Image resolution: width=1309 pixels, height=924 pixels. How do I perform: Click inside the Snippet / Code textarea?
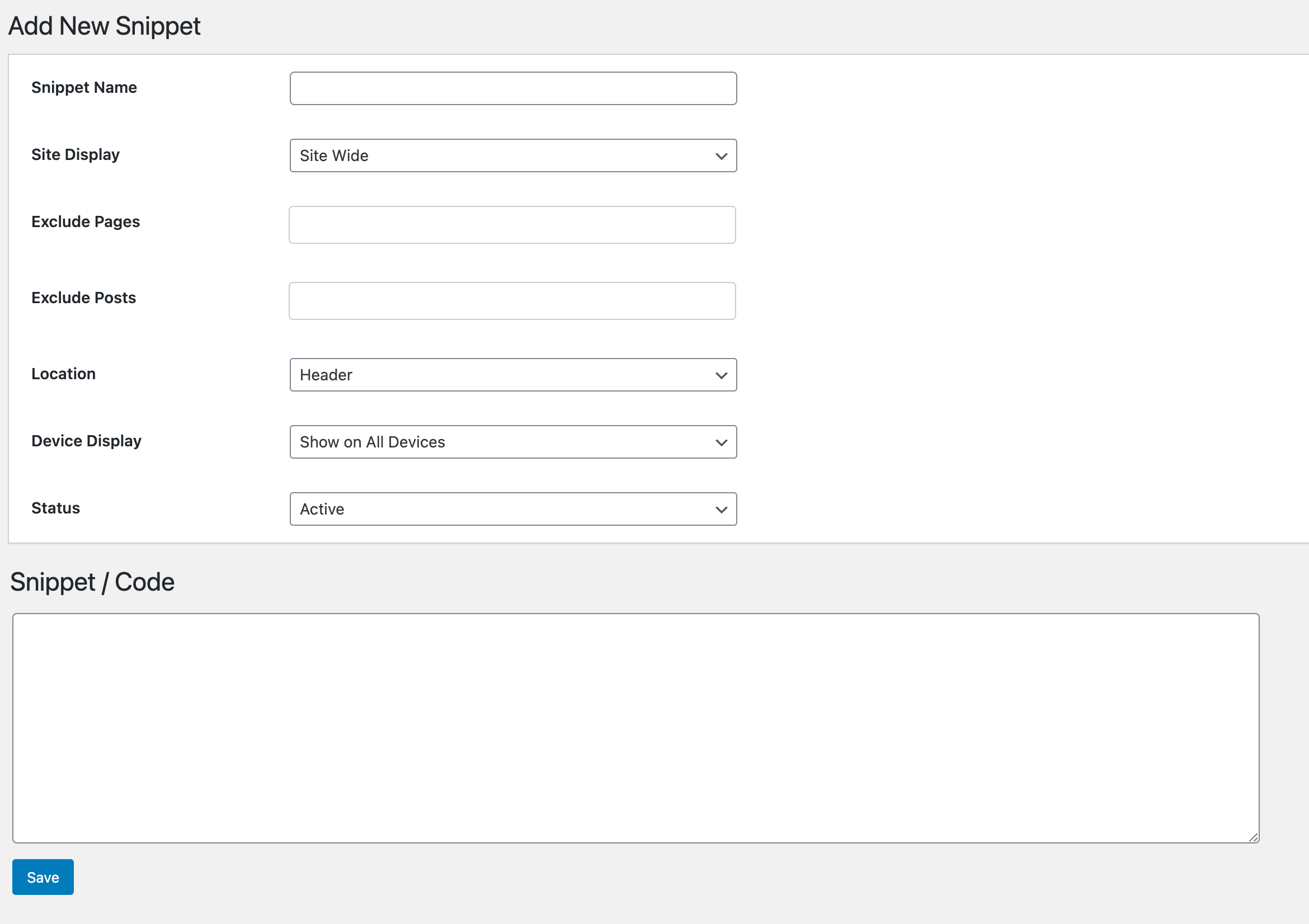point(635,728)
